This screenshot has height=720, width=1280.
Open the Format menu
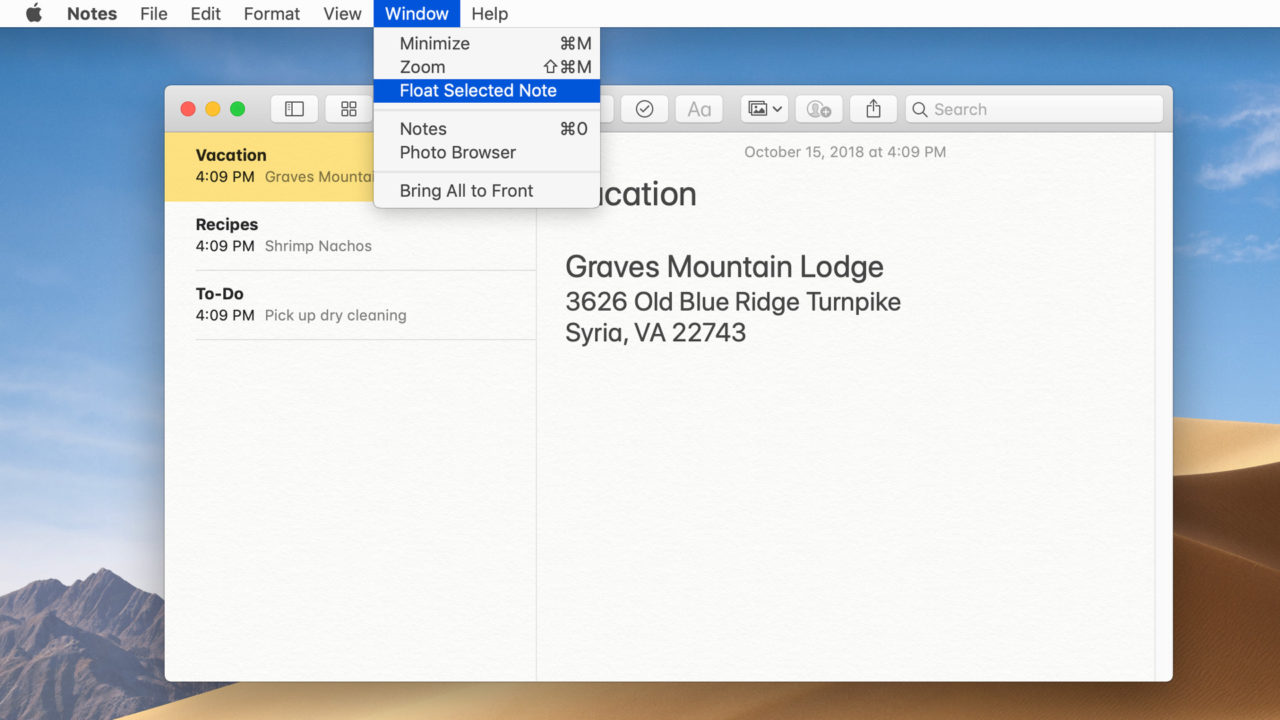point(271,13)
